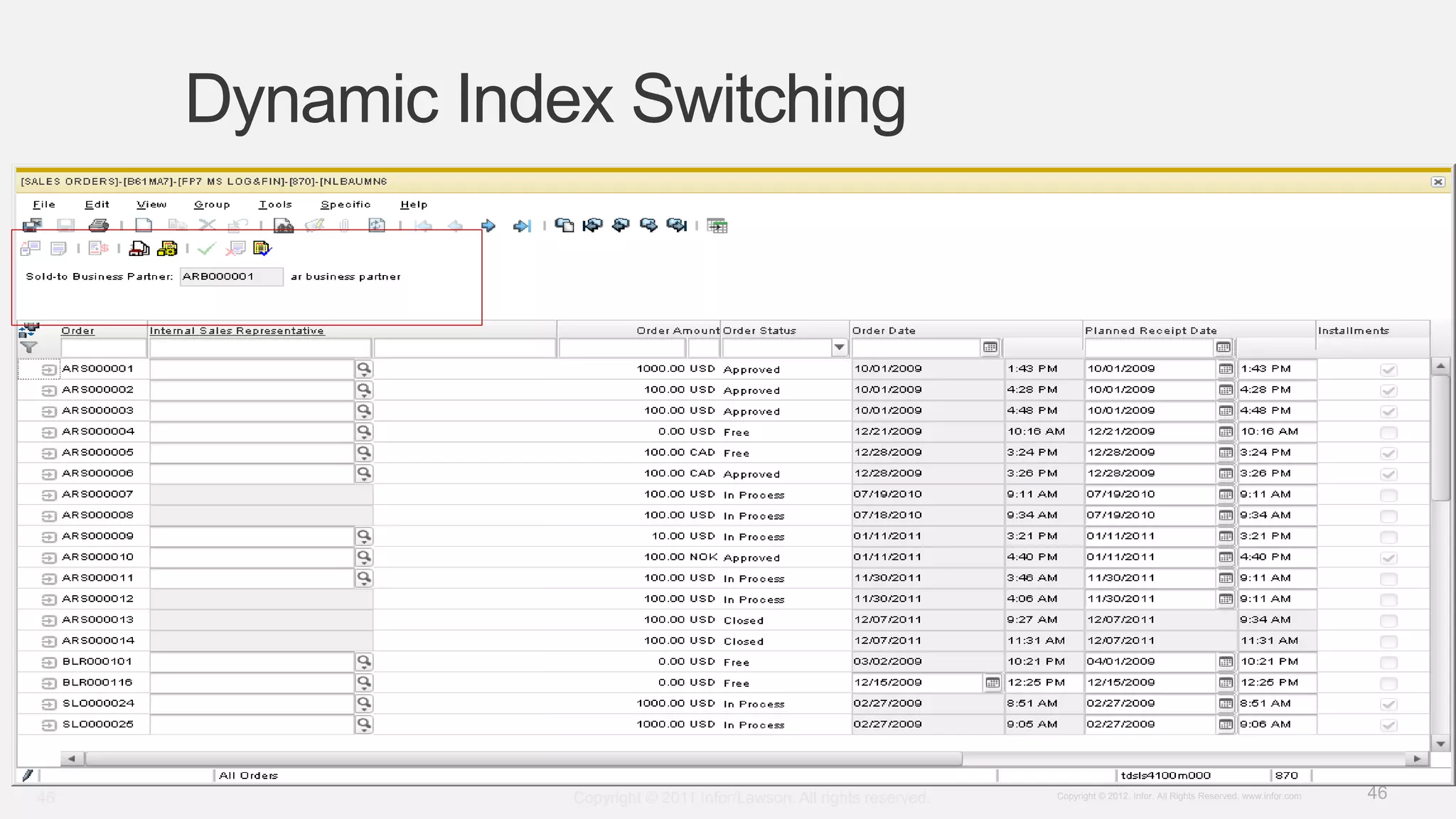The image size is (1456, 819).
Task: Click the Print icon in toolbar
Action: [99, 225]
